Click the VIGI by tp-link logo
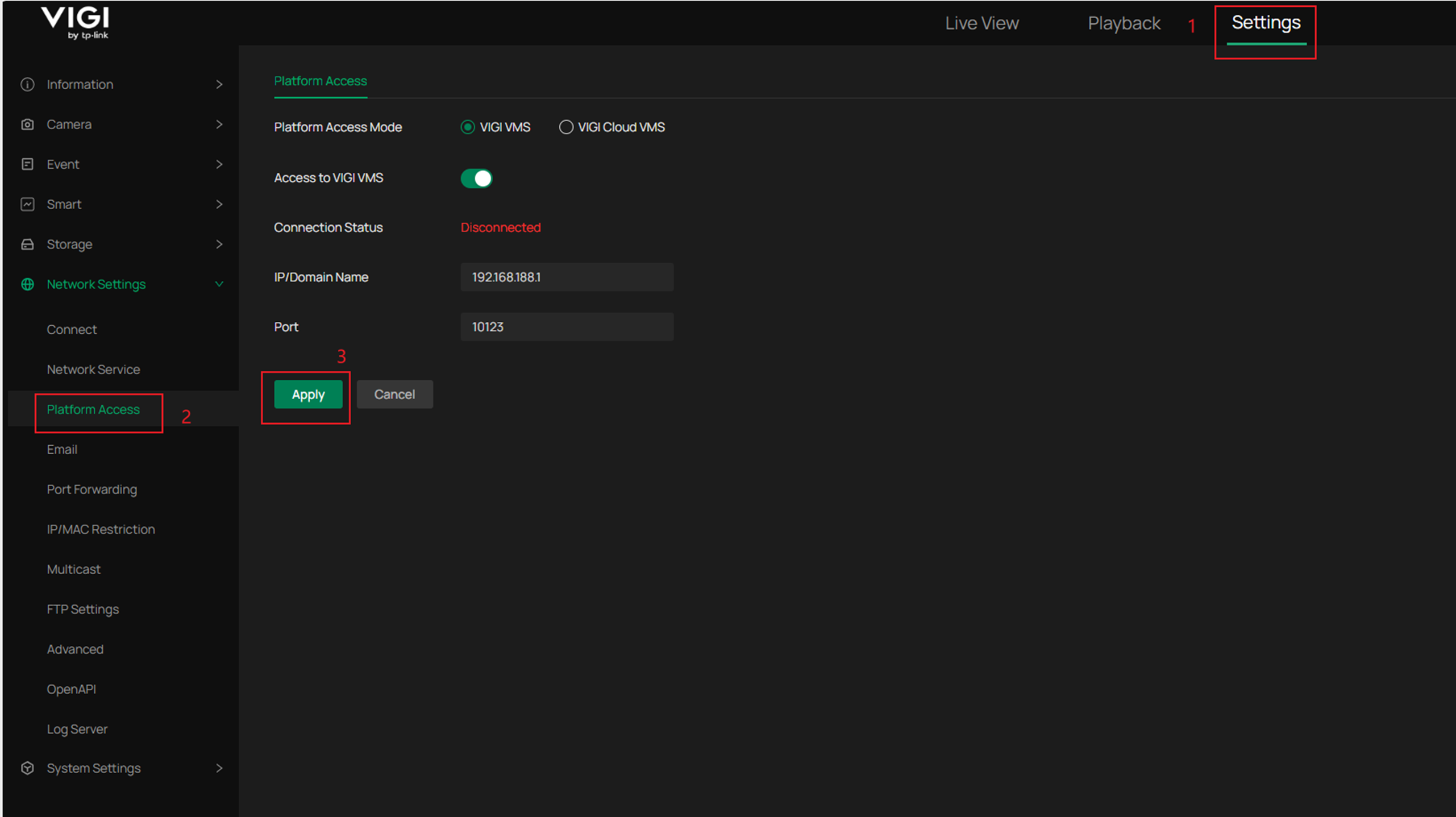This screenshot has width=1456, height=817. coord(76,23)
